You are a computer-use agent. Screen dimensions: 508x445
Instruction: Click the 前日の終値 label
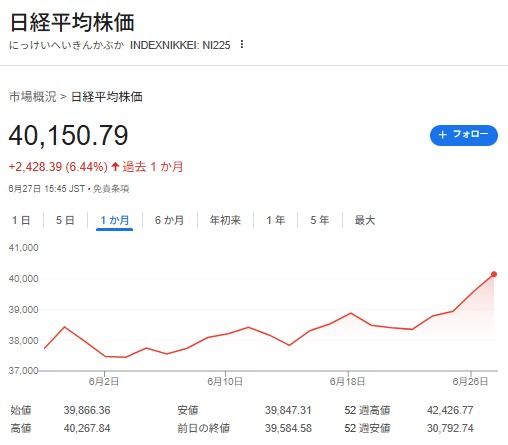(203, 428)
